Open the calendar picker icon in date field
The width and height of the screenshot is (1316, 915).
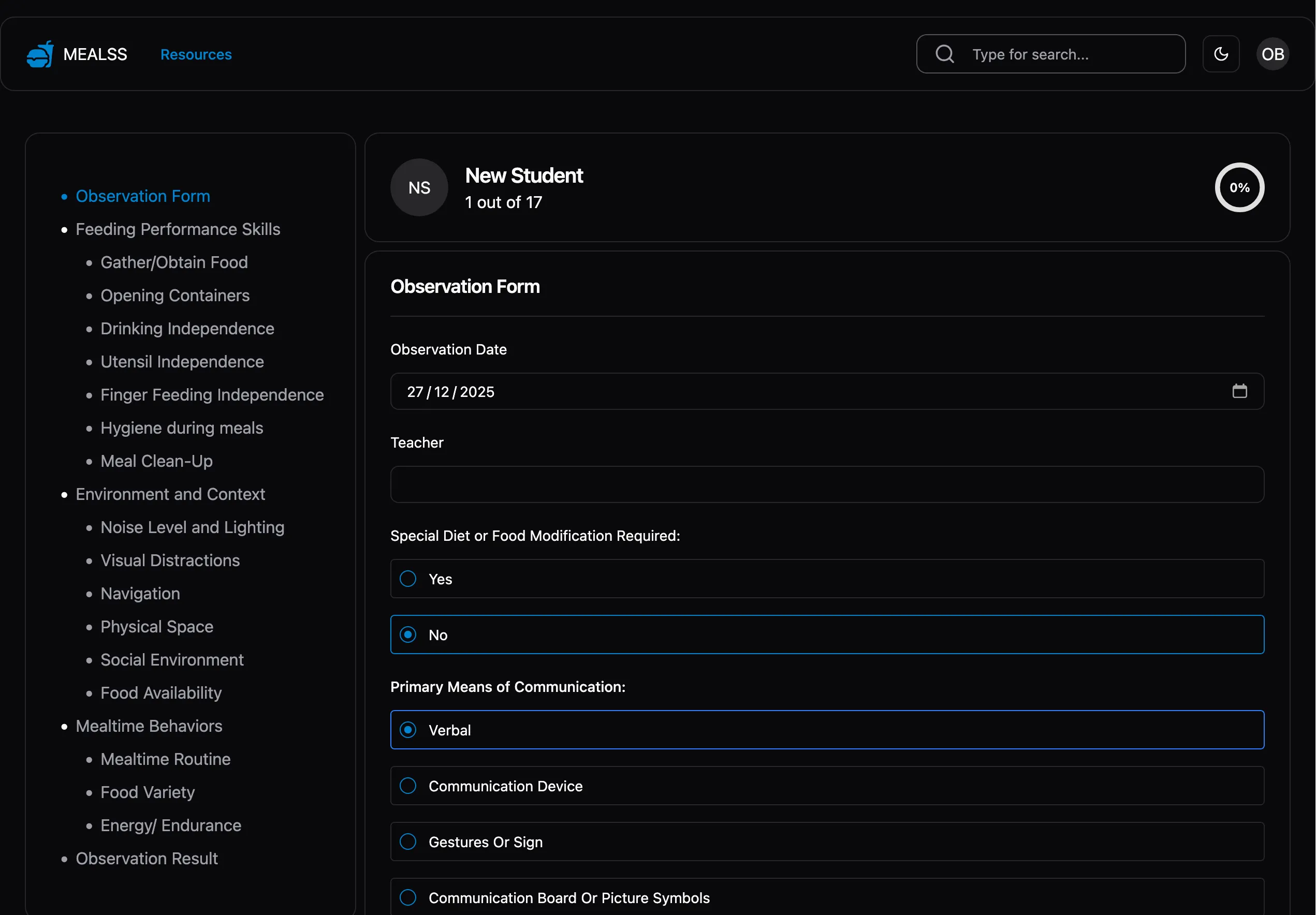[1239, 391]
